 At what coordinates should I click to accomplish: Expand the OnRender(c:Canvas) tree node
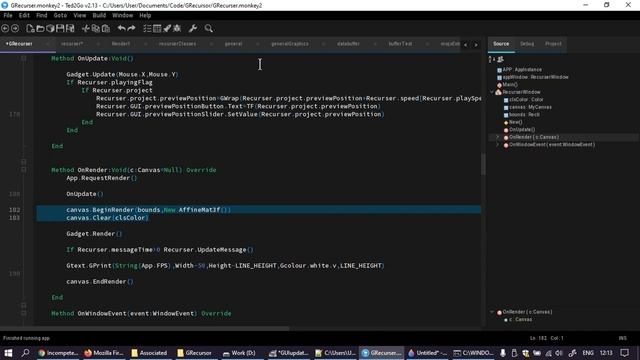tap(497, 137)
